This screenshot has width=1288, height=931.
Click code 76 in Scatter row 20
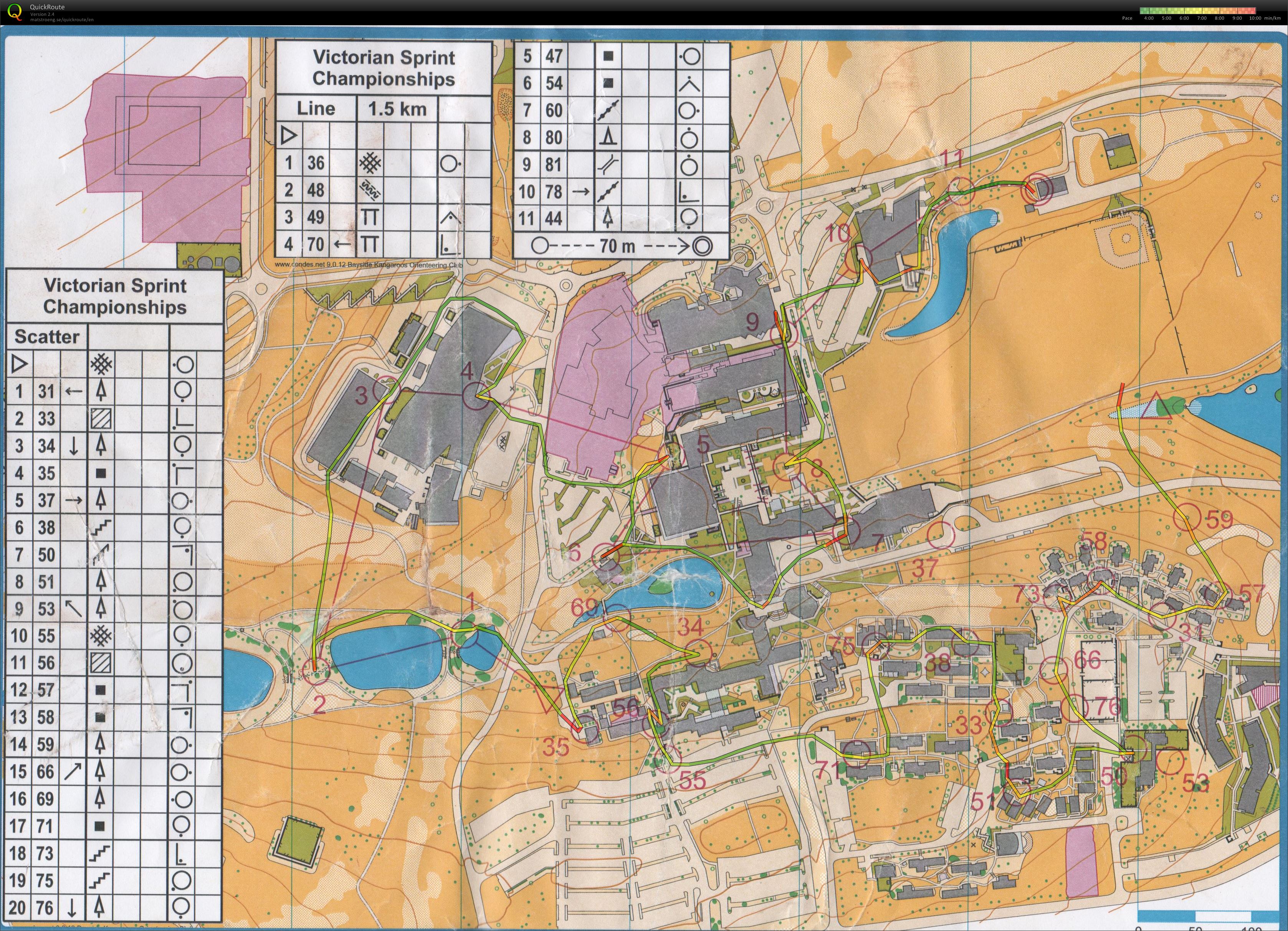click(45, 907)
